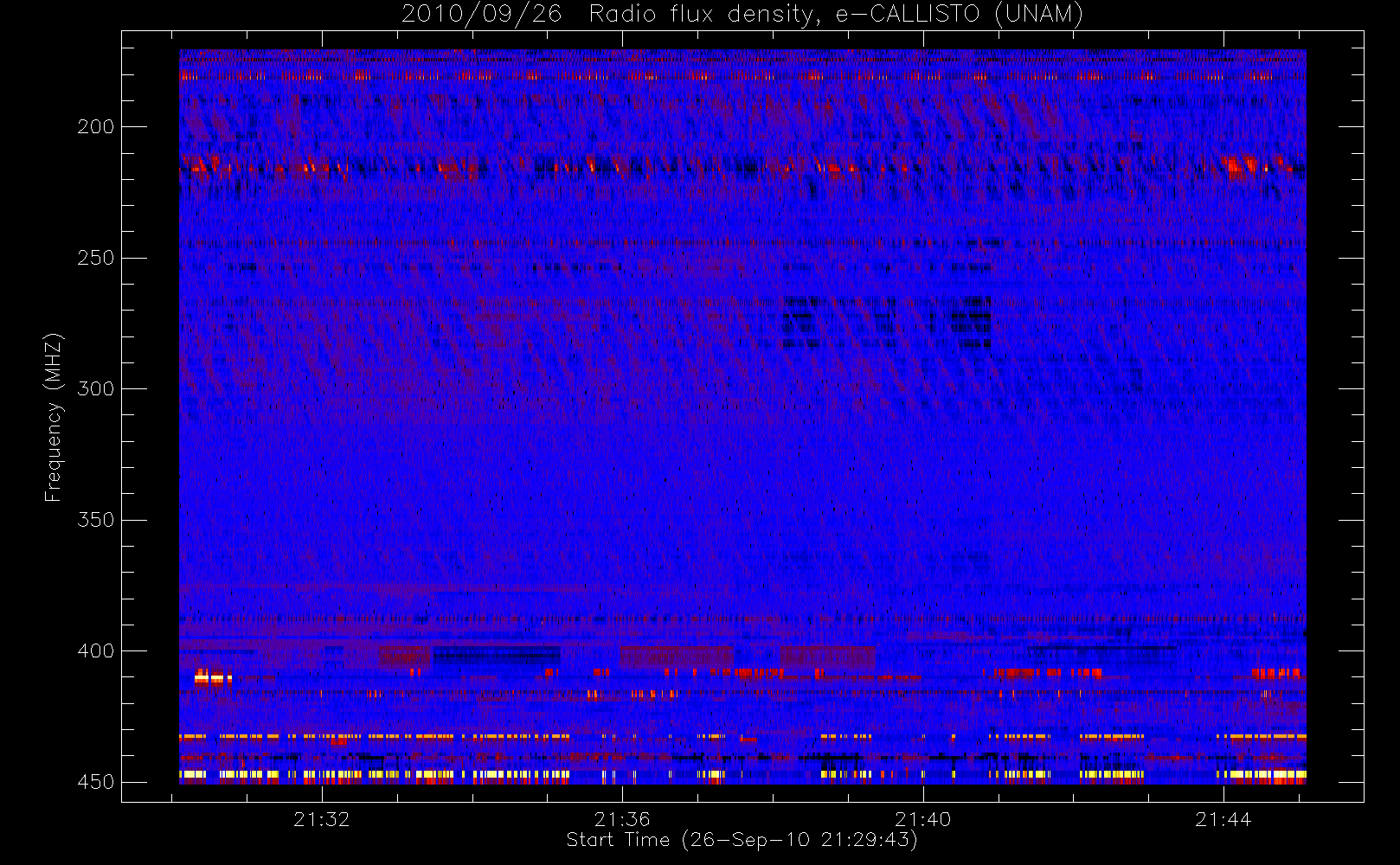Click the 250 frequency tick label
1400x865 pixels.
click(x=95, y=258)
